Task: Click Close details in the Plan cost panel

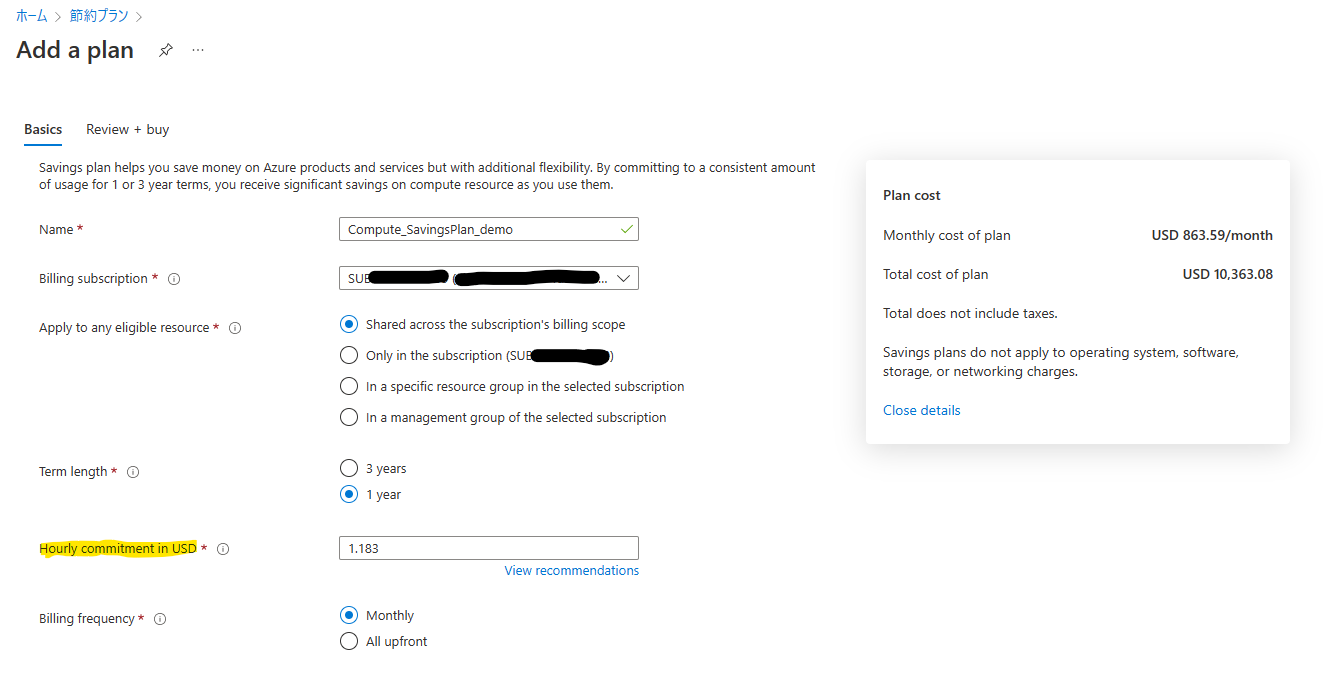Action: point(921,410)
